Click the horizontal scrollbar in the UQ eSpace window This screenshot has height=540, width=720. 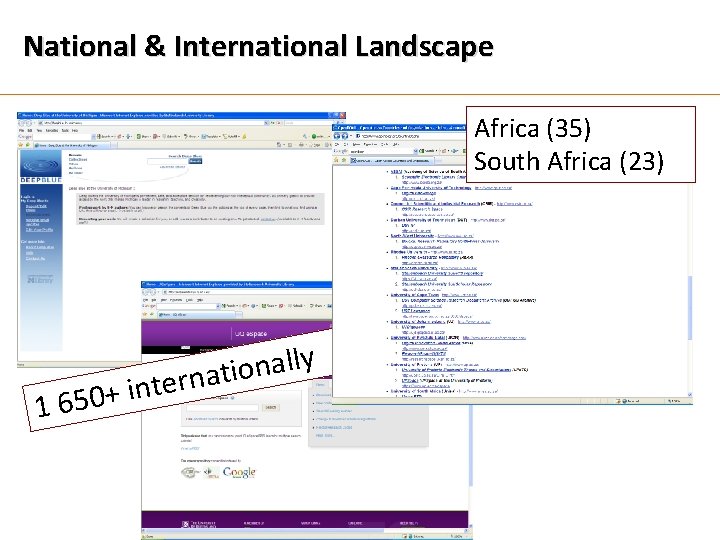click(305, 530)
